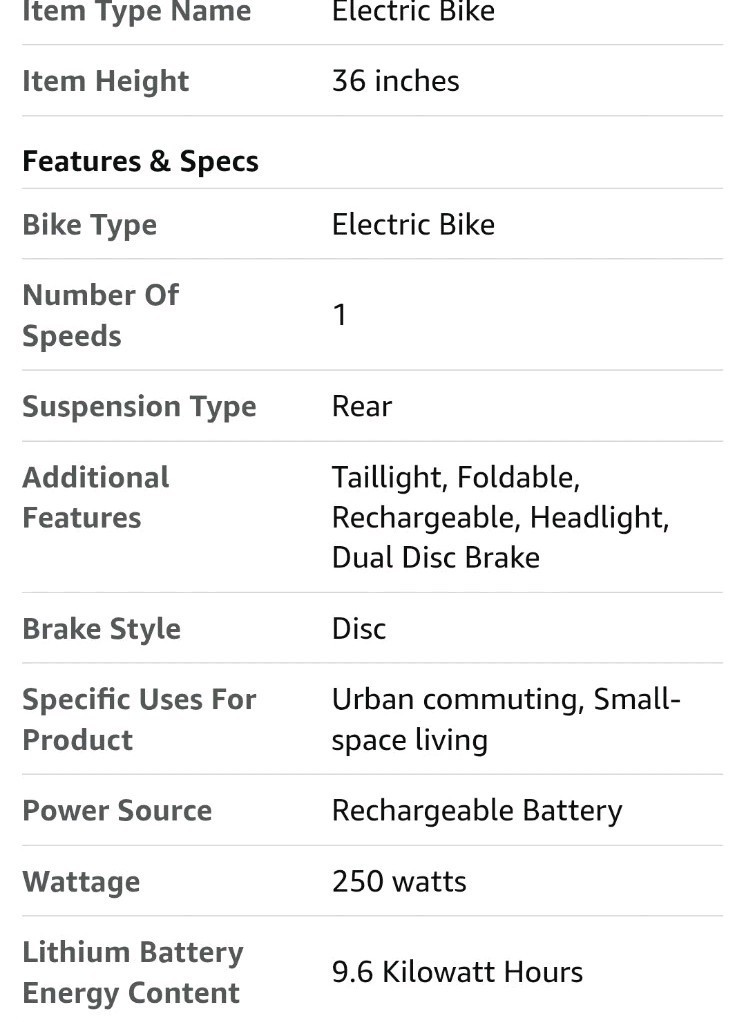Select the value 1 for speeds
This screenshot has width=737, height=1022.
pyautogui.click(x=340, y=315)
